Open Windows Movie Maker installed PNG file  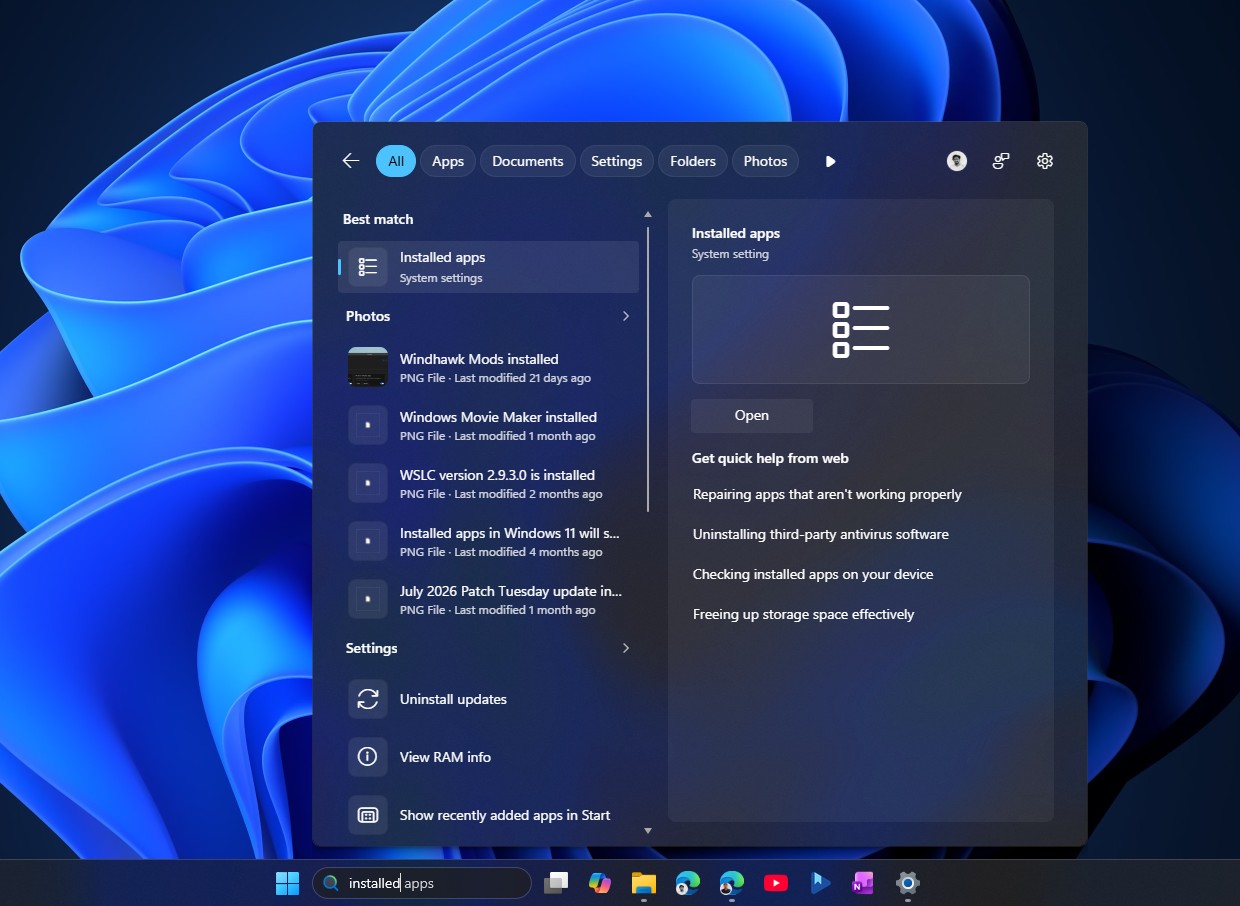pyautogui.click(x=488, y=425)
